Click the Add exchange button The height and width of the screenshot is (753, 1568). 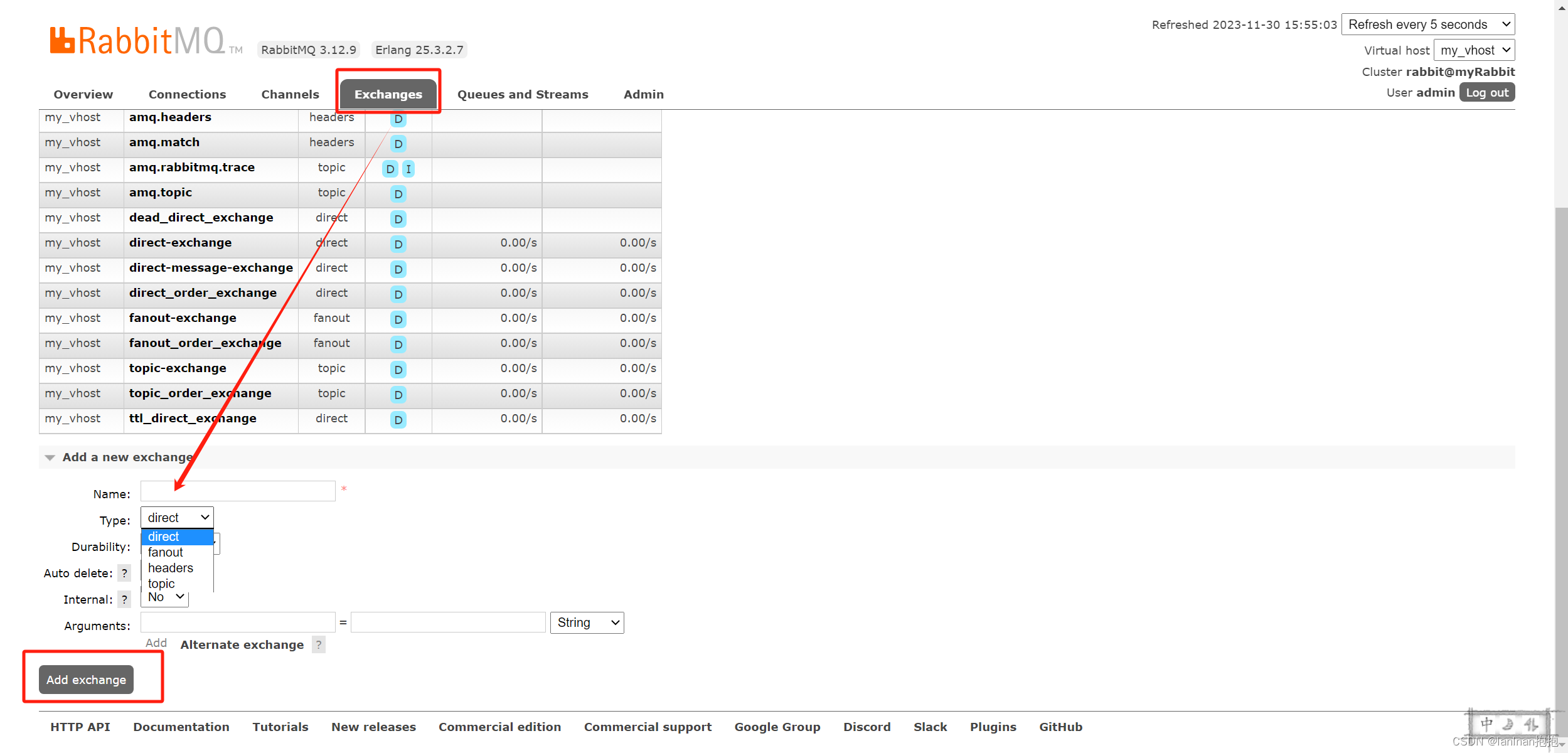(86, 680)
